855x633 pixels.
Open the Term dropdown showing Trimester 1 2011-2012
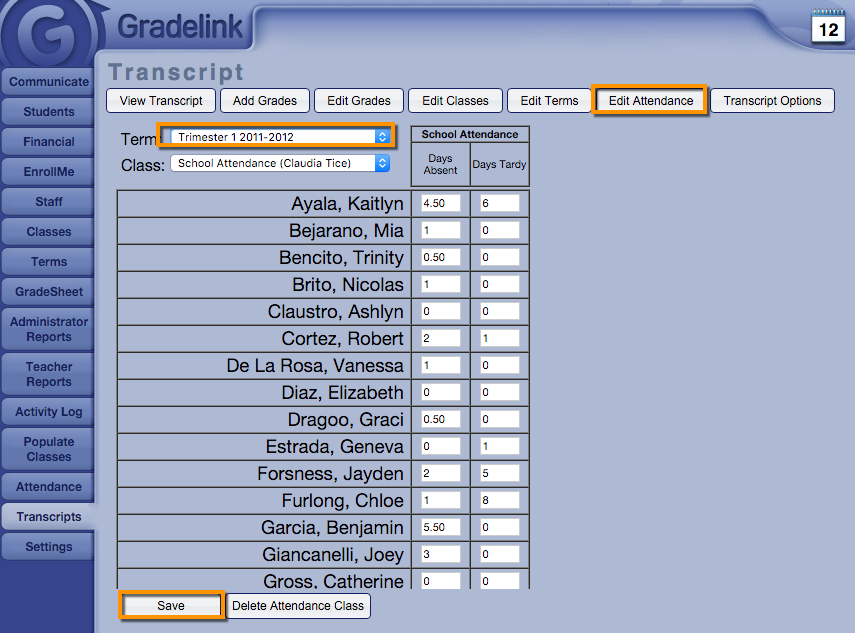click(280, 136)
